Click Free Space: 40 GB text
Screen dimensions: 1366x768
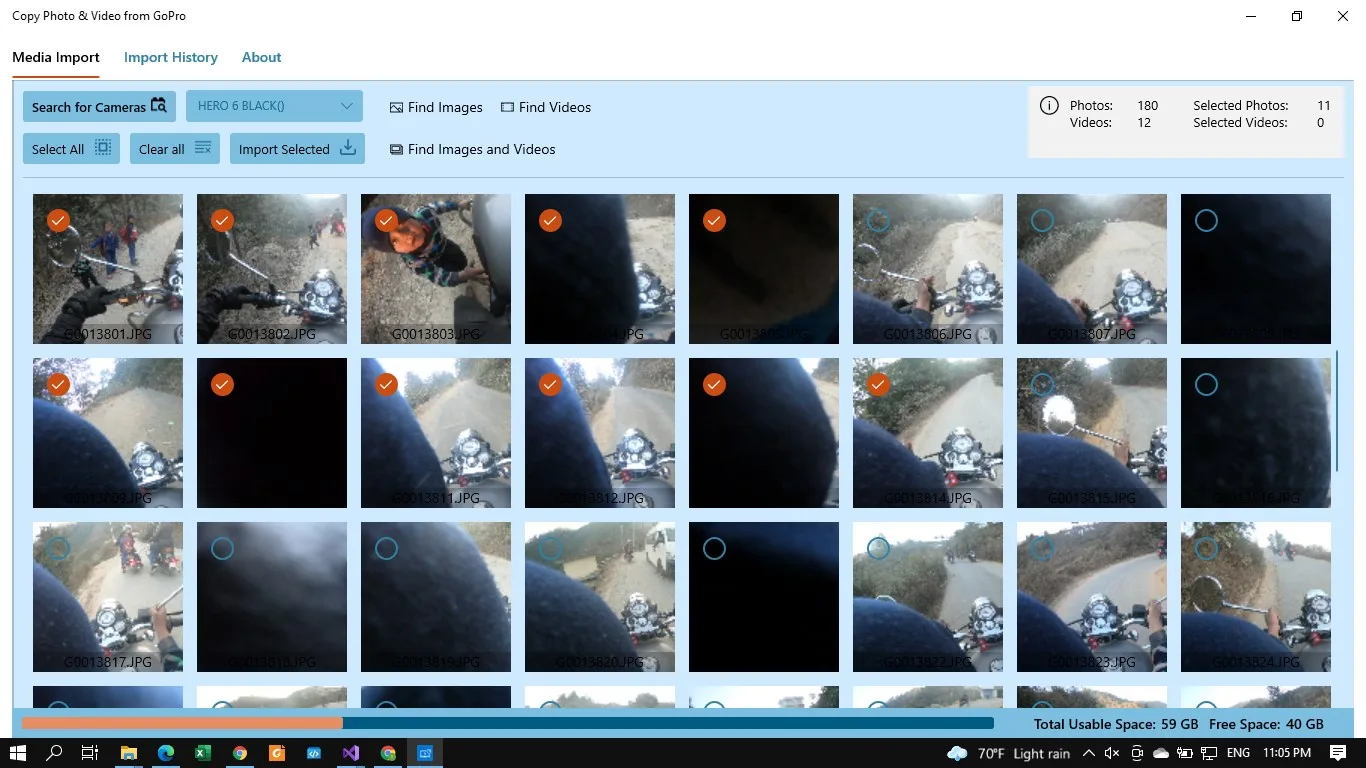pyautogui.click(x=1266, y=724)
